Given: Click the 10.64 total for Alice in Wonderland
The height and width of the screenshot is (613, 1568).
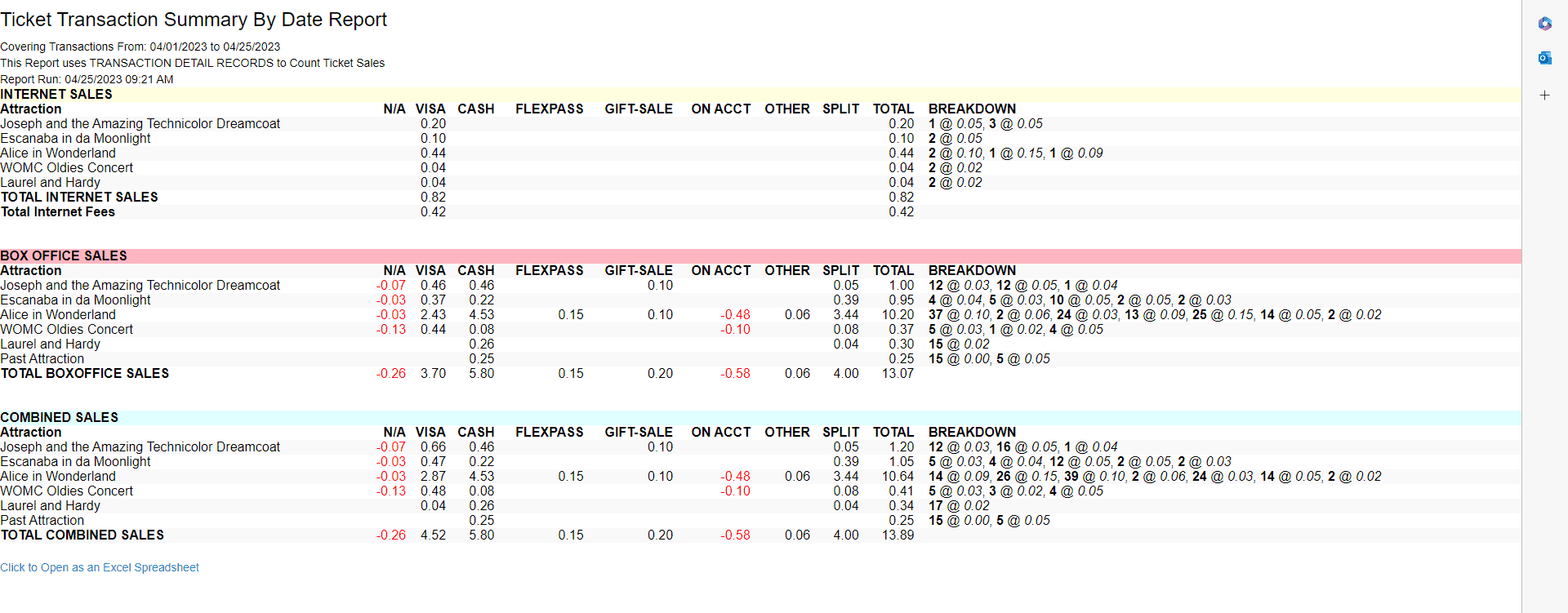Looking at the screenshot, I should [x=898, y=477].
